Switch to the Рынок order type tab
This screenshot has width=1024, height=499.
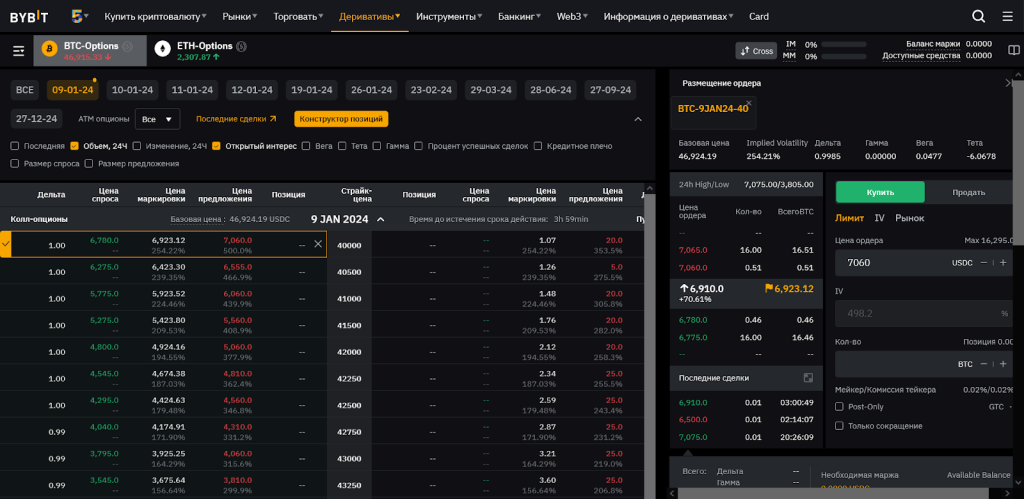(909, 218)
